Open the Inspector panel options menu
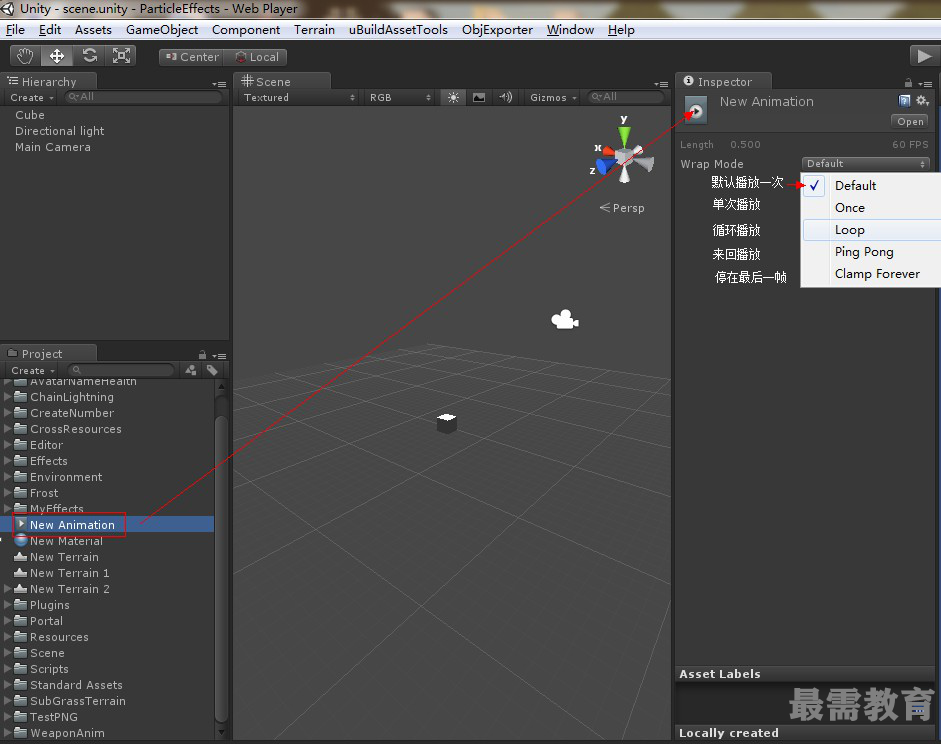This screenshot has width=941, height=744. click(925, 84)
